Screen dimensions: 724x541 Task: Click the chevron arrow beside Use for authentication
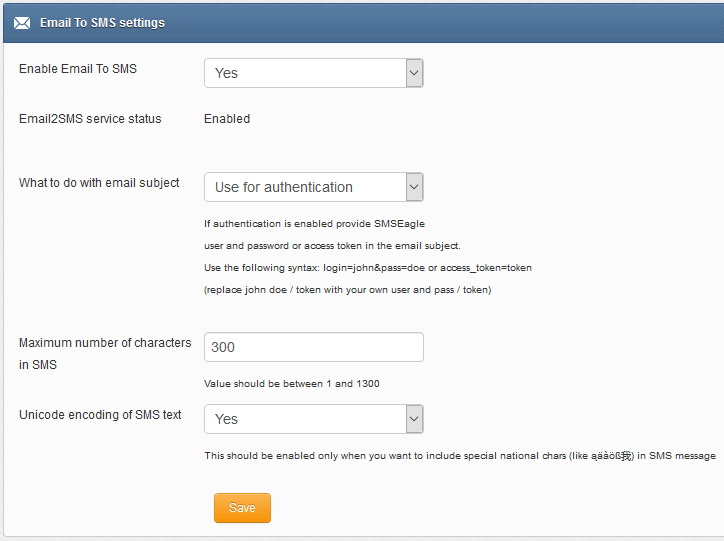click(x=414, y=187)
